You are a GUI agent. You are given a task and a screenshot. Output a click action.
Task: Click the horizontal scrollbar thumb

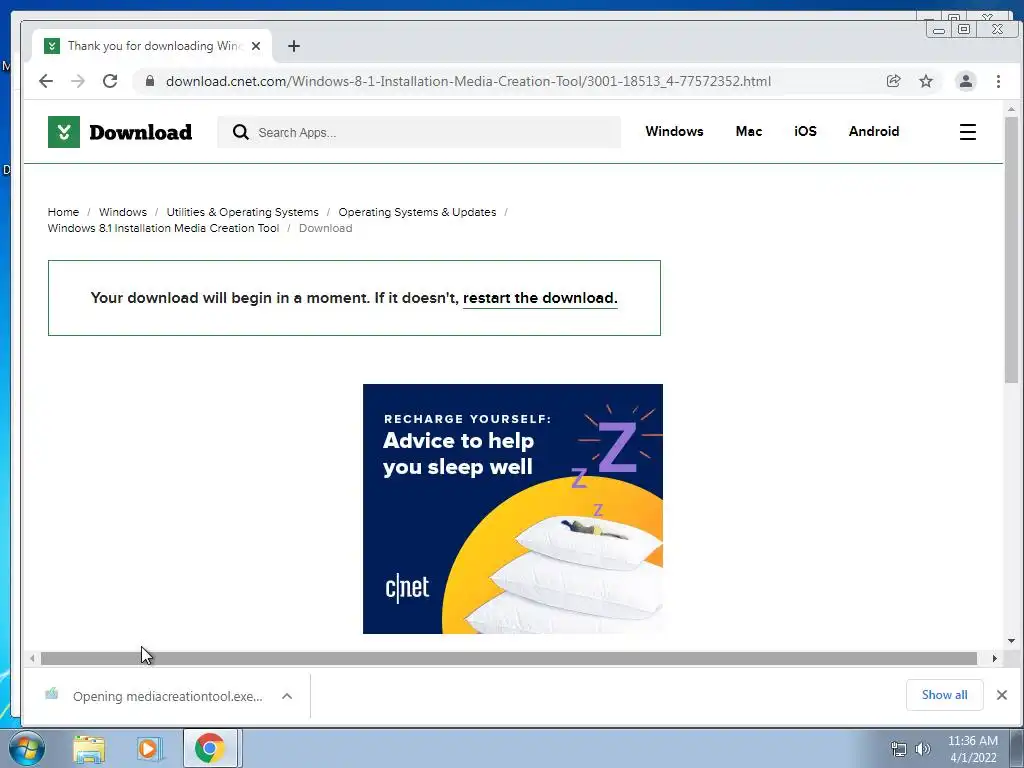click(x=509, y=658)
